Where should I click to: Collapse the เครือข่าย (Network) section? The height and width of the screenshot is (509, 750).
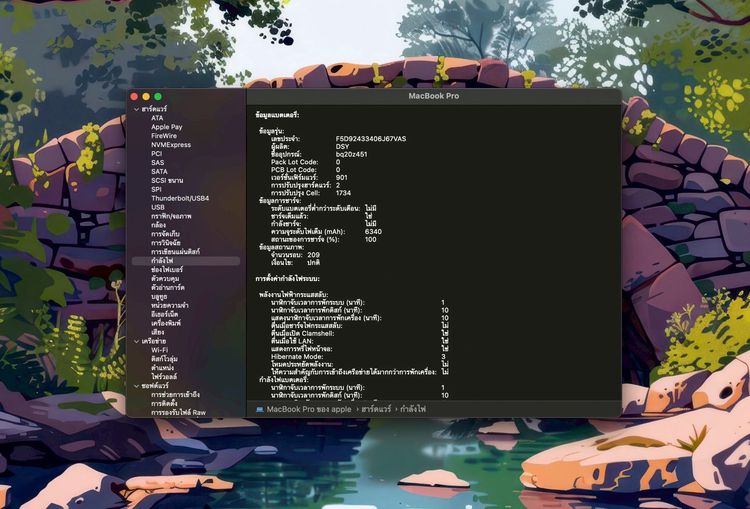(136, 341)
